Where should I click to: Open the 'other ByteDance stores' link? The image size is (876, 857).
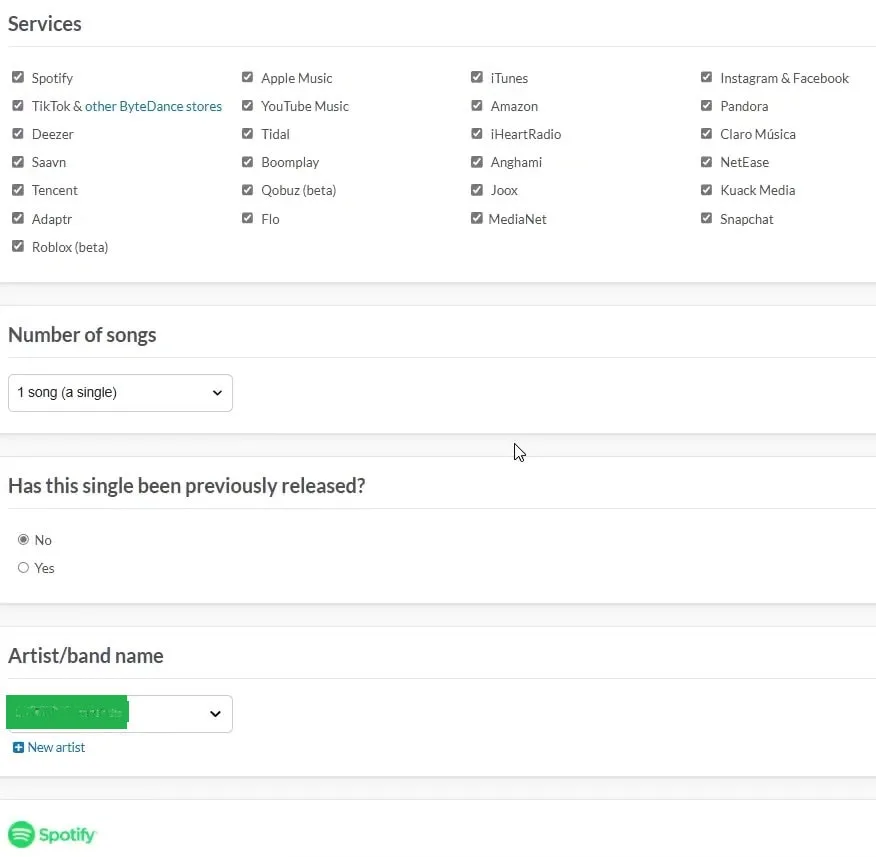coord(153,106)
